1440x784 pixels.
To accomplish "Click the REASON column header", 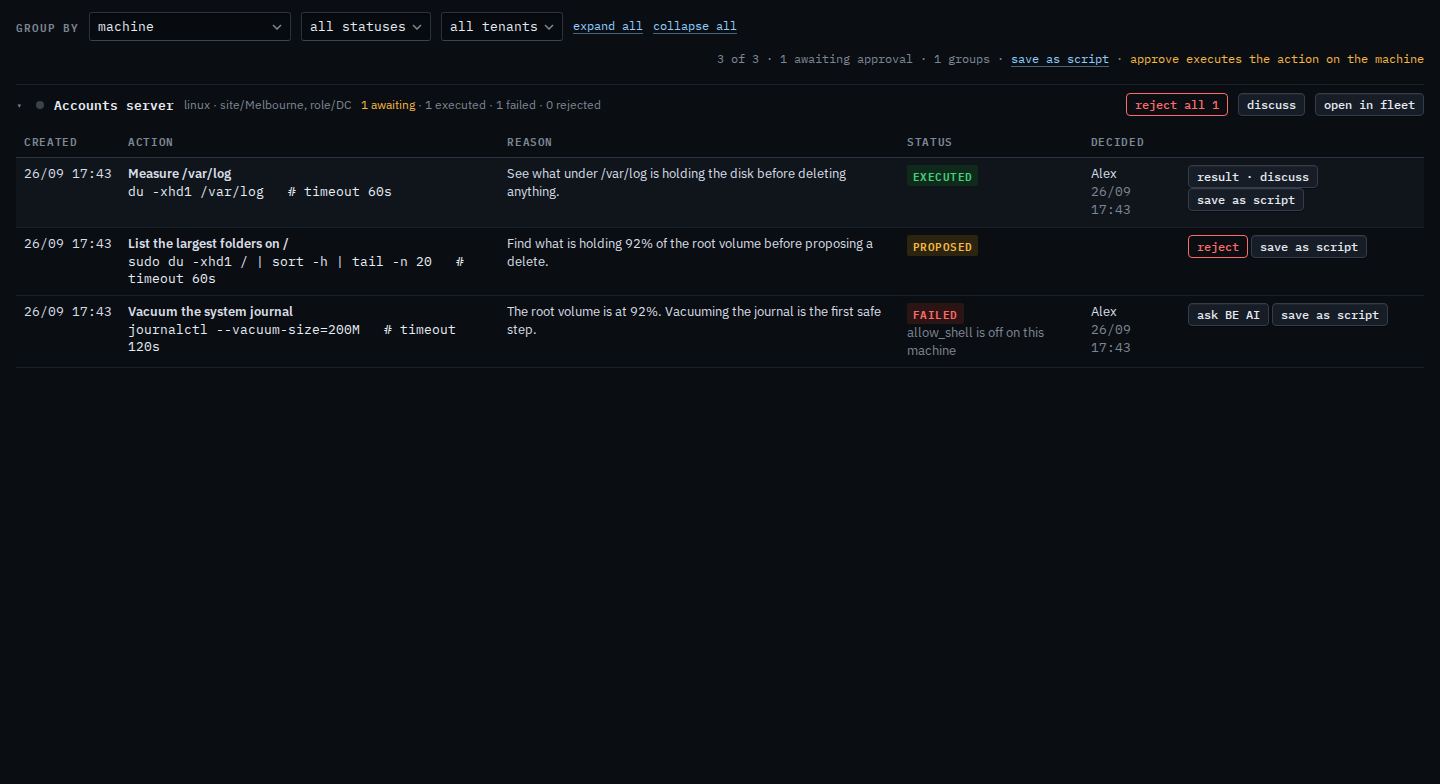I will (x=530, y=142).
